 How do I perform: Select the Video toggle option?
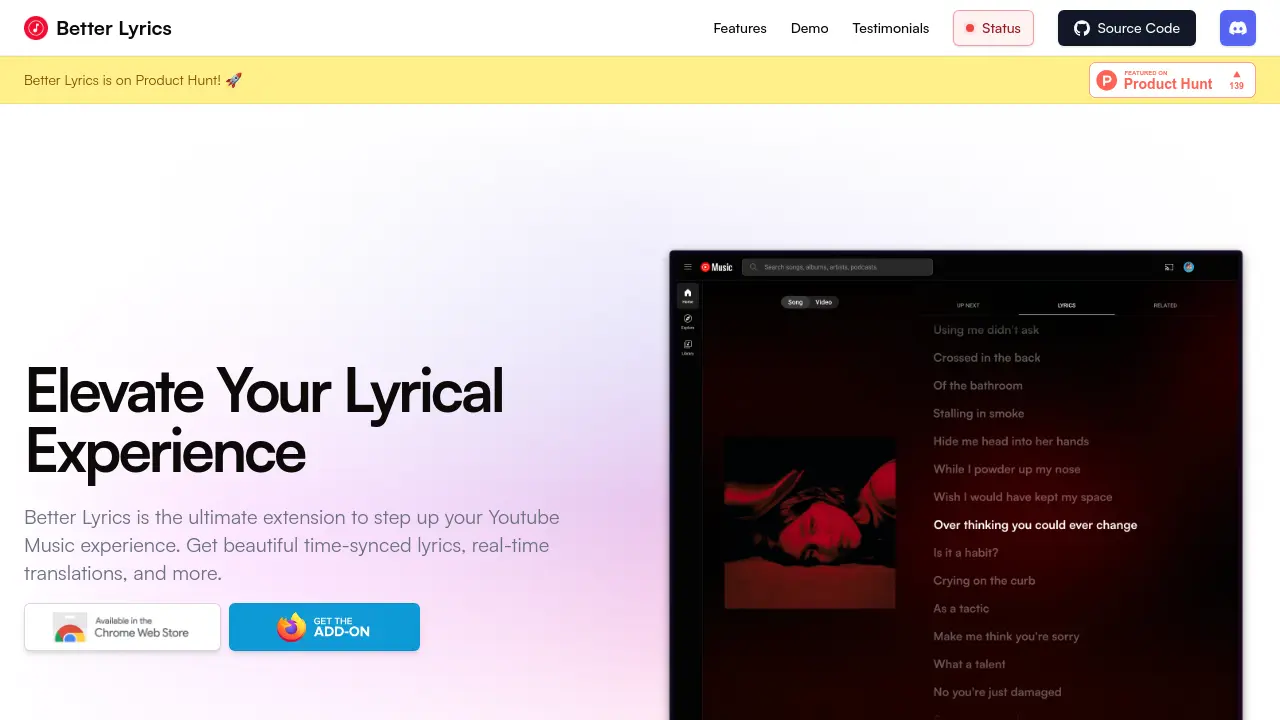(824, 302)
